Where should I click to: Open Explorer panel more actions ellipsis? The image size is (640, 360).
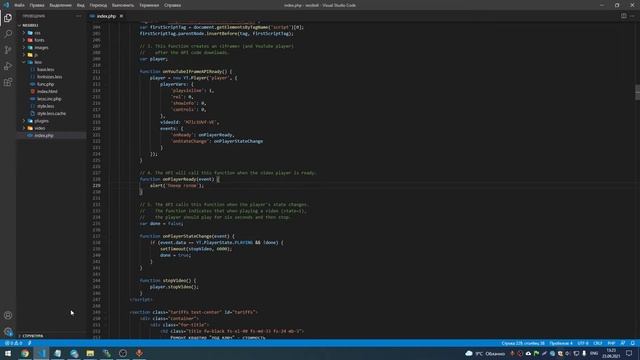pos(78,16)
